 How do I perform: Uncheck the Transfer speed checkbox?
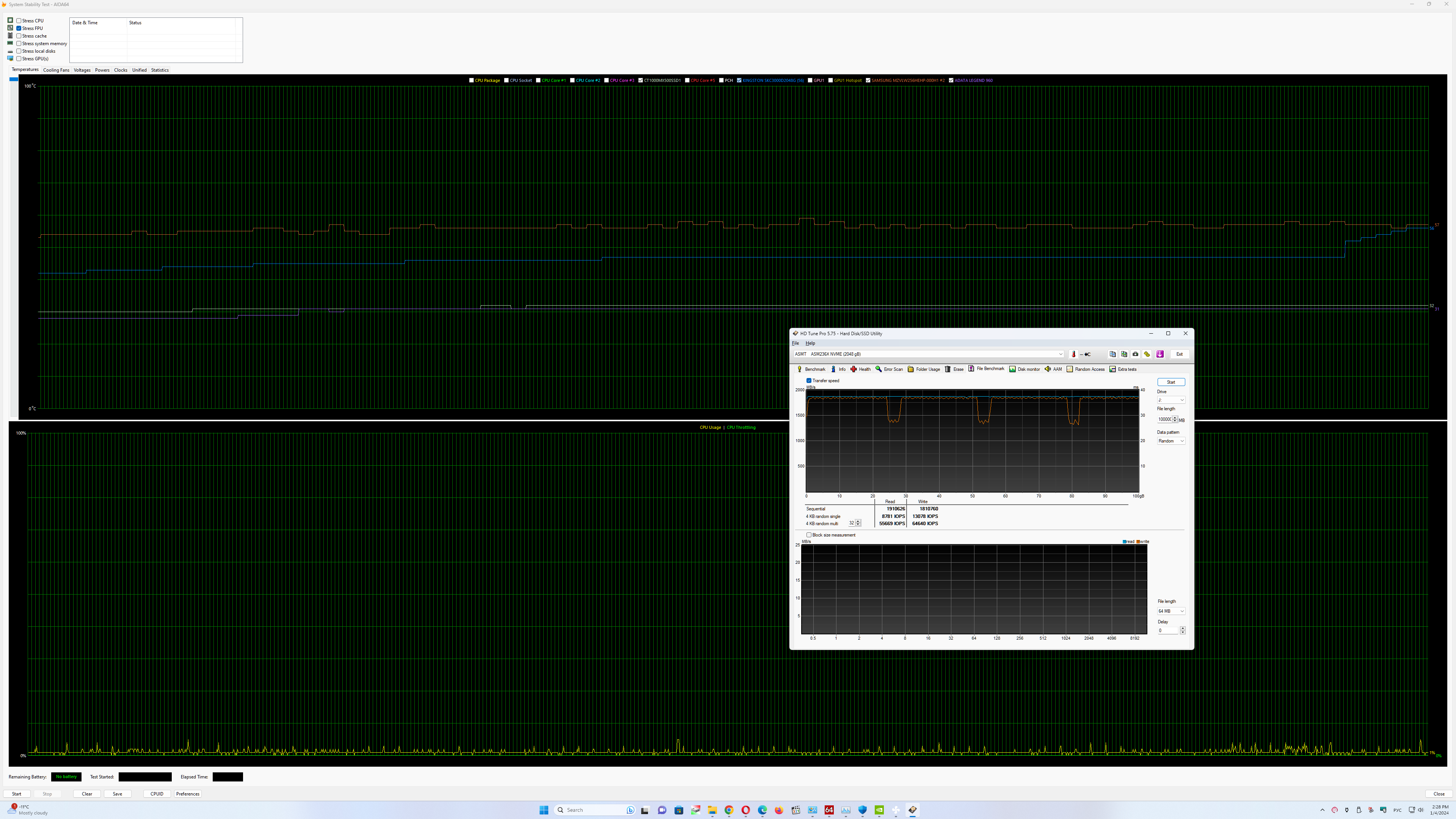[x=809, y=380]
